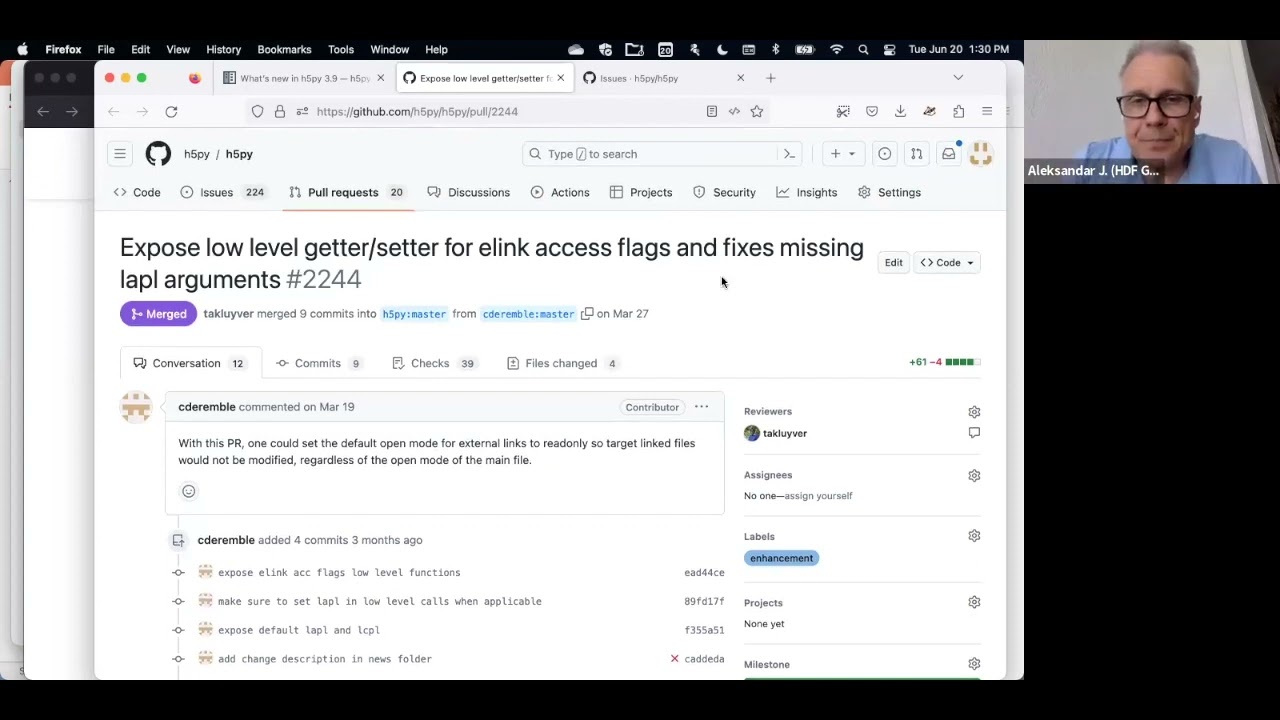The width and height of the screenshot is (1280, 720).
Task: Open the repository Settings tab
Action: [890, 192]
